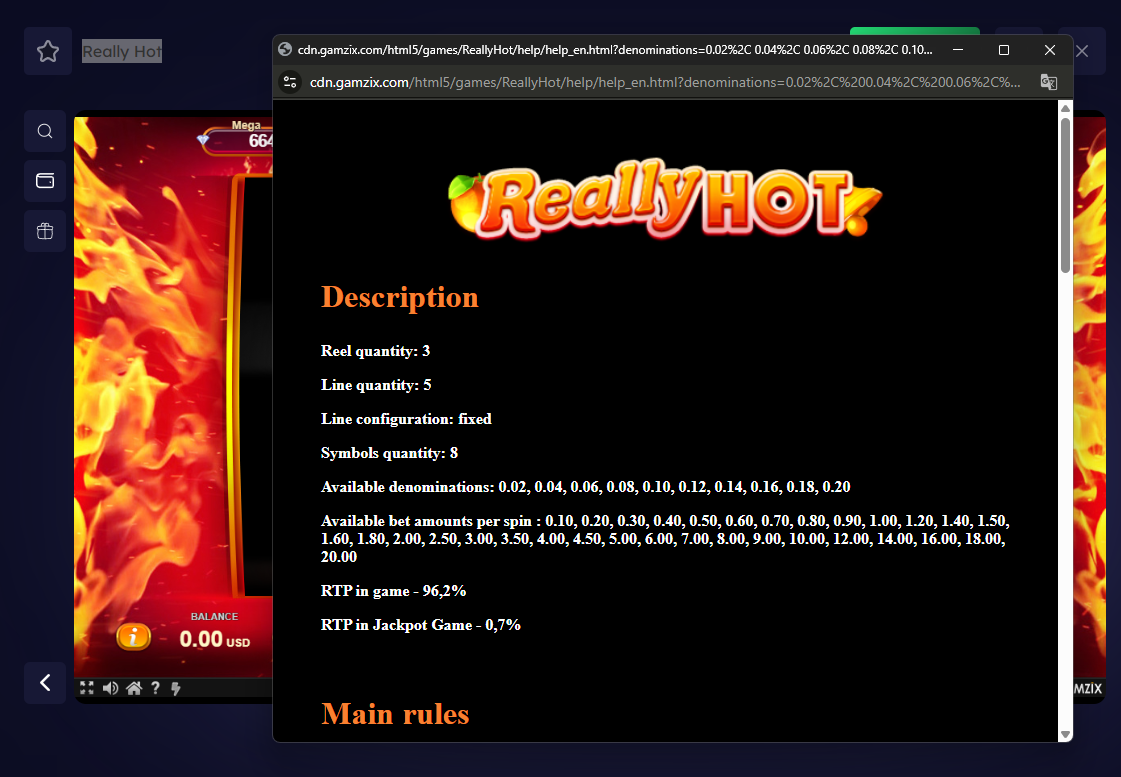Click the 'RTP in game - 96,2%' line

[x=393, y=591]
